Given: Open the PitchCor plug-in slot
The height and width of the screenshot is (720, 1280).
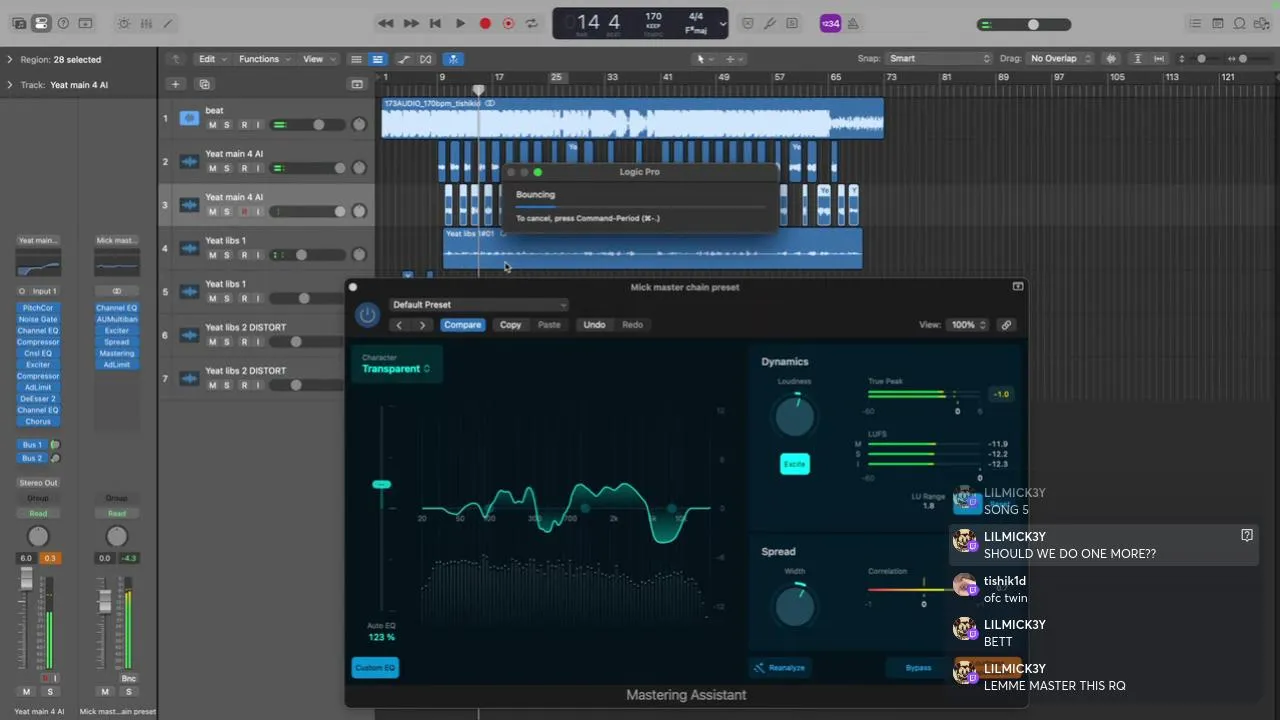Looking at the screenshot, I should tap(38, 308).
